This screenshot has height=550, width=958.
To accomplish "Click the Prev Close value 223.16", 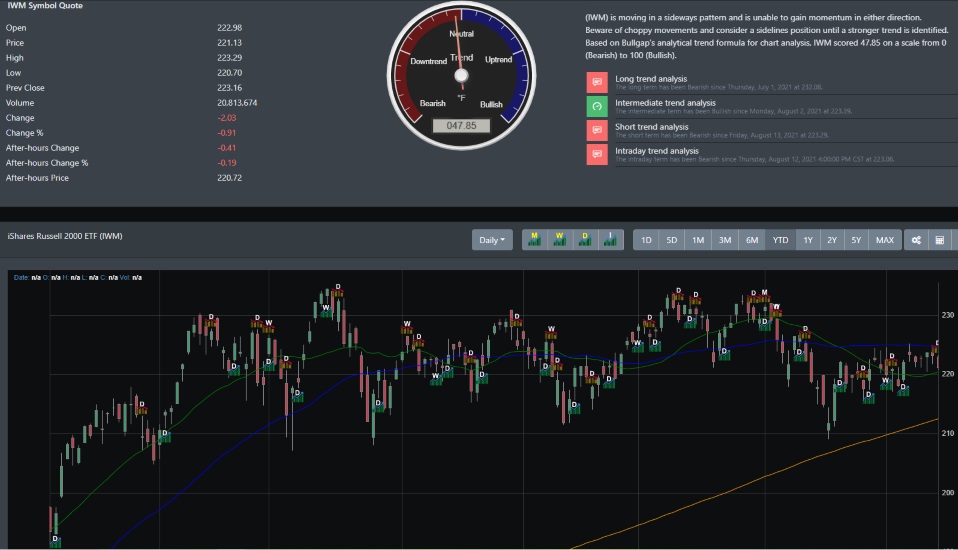I will pos(230,87).
